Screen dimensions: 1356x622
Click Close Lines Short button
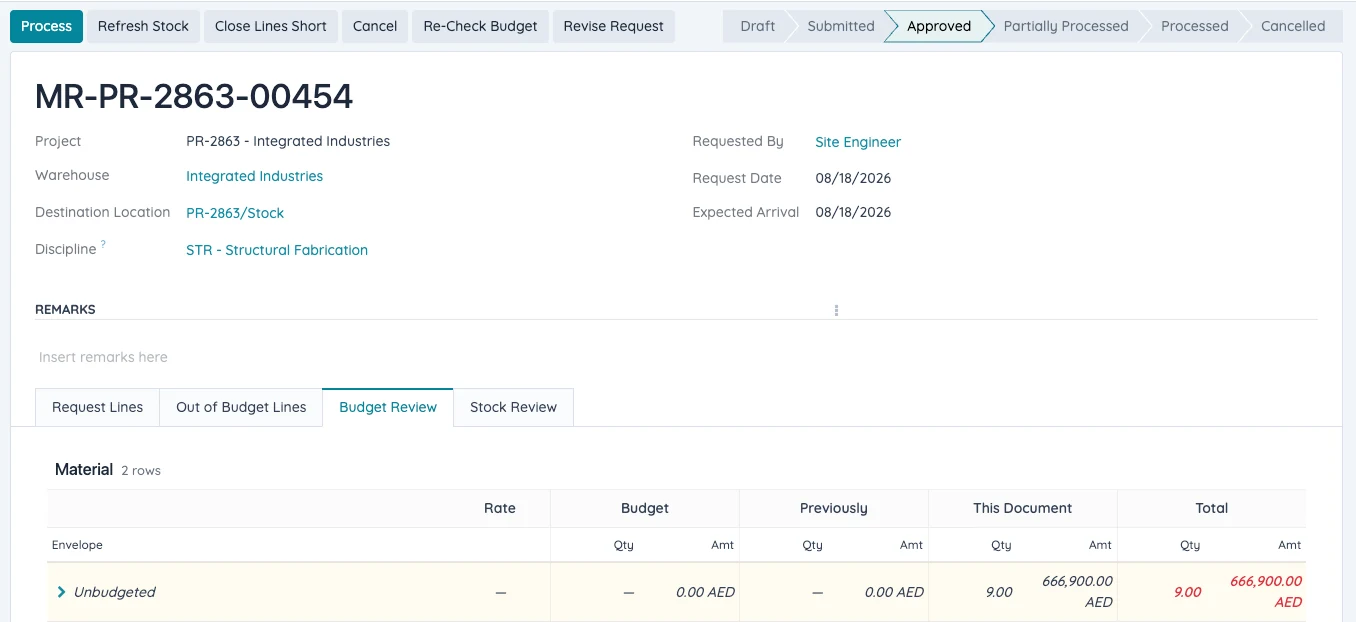271,26
